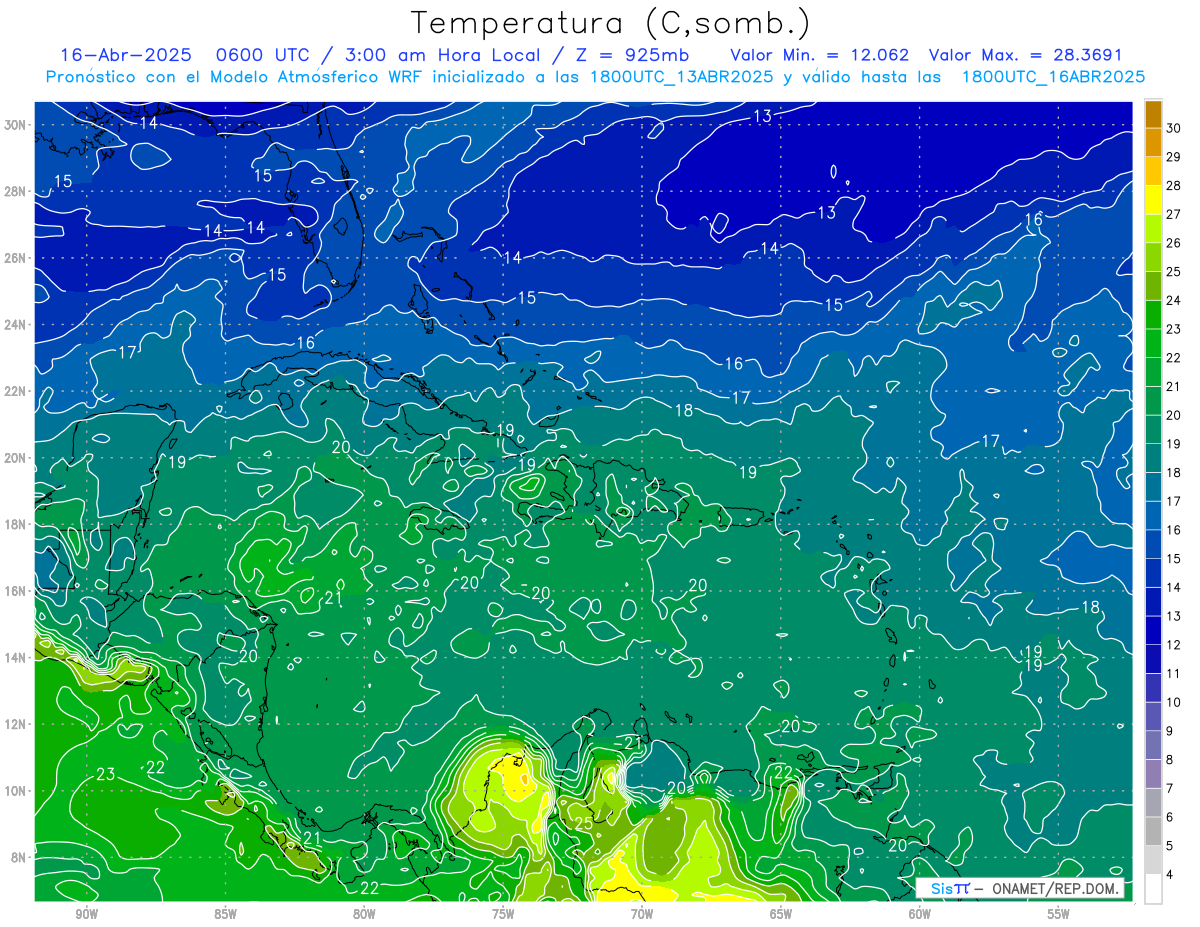Click the latitude axis label '30N'
Image resolution: width=1200 pixels, height=927 pixels.
15,125
